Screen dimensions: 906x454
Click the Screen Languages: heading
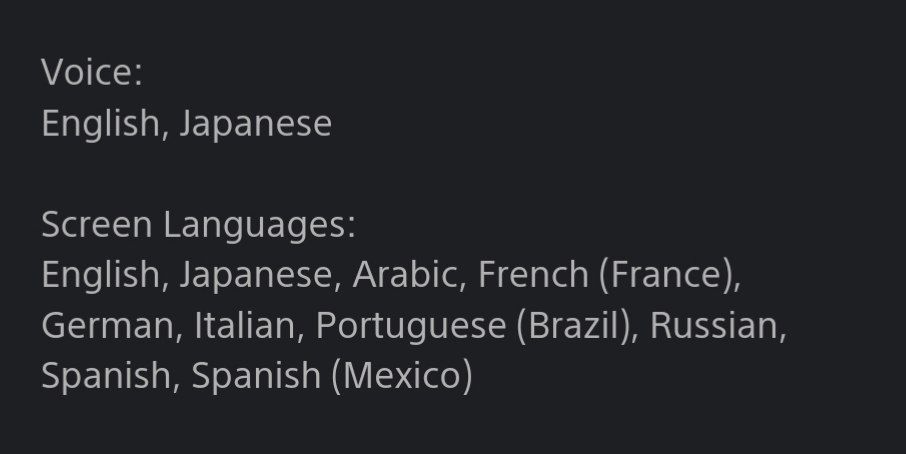click(x=199, y=225)
